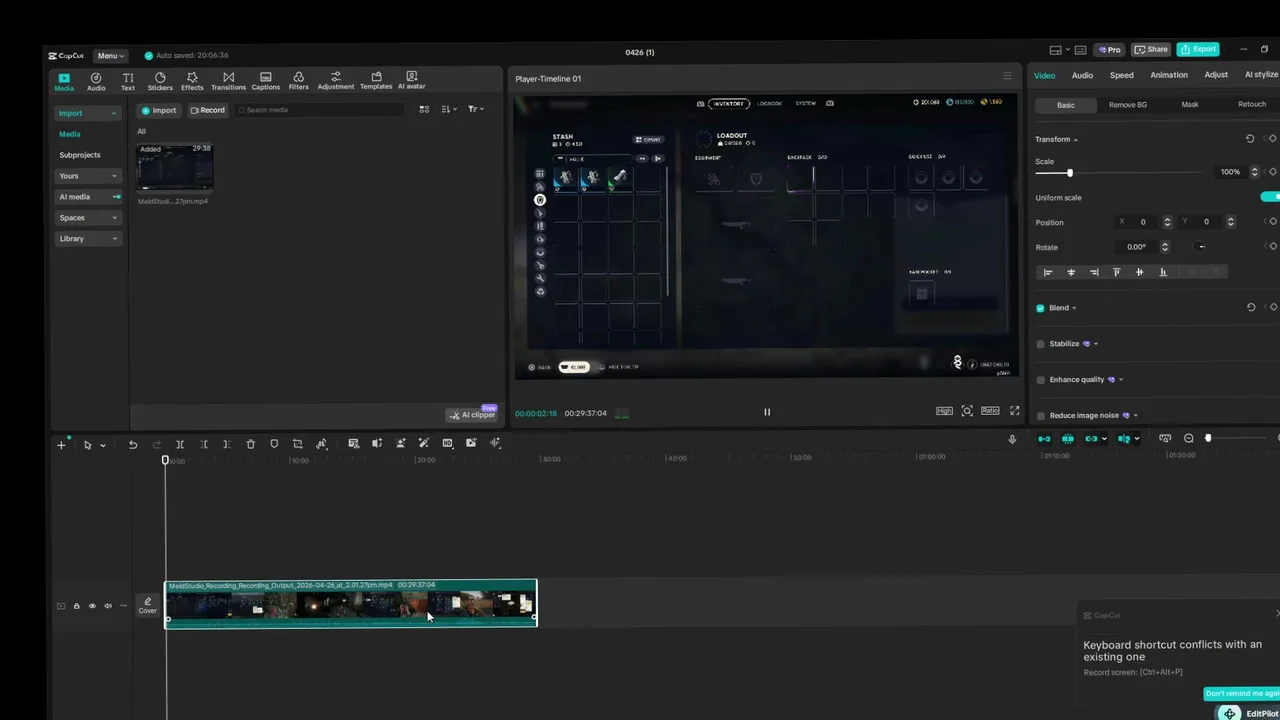Switch to the Speed tab
The image size is (1280, 720).
tap(1122, 75)
